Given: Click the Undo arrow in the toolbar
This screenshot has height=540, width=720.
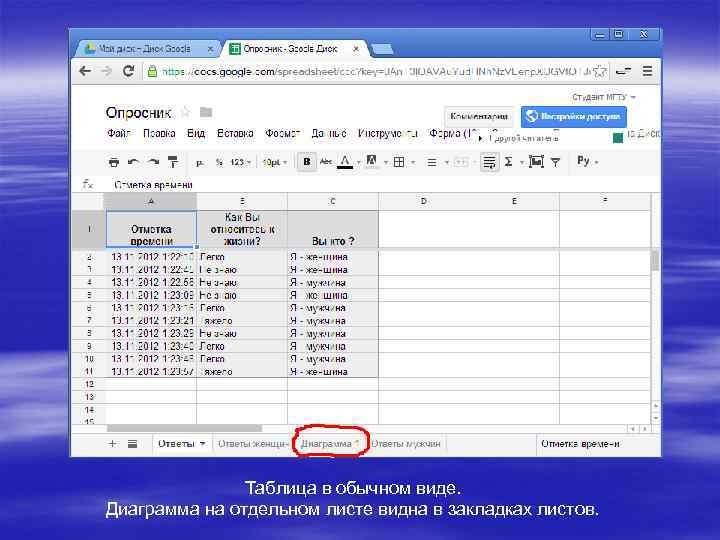Looking at the screenshot, I should click(134, 162).
